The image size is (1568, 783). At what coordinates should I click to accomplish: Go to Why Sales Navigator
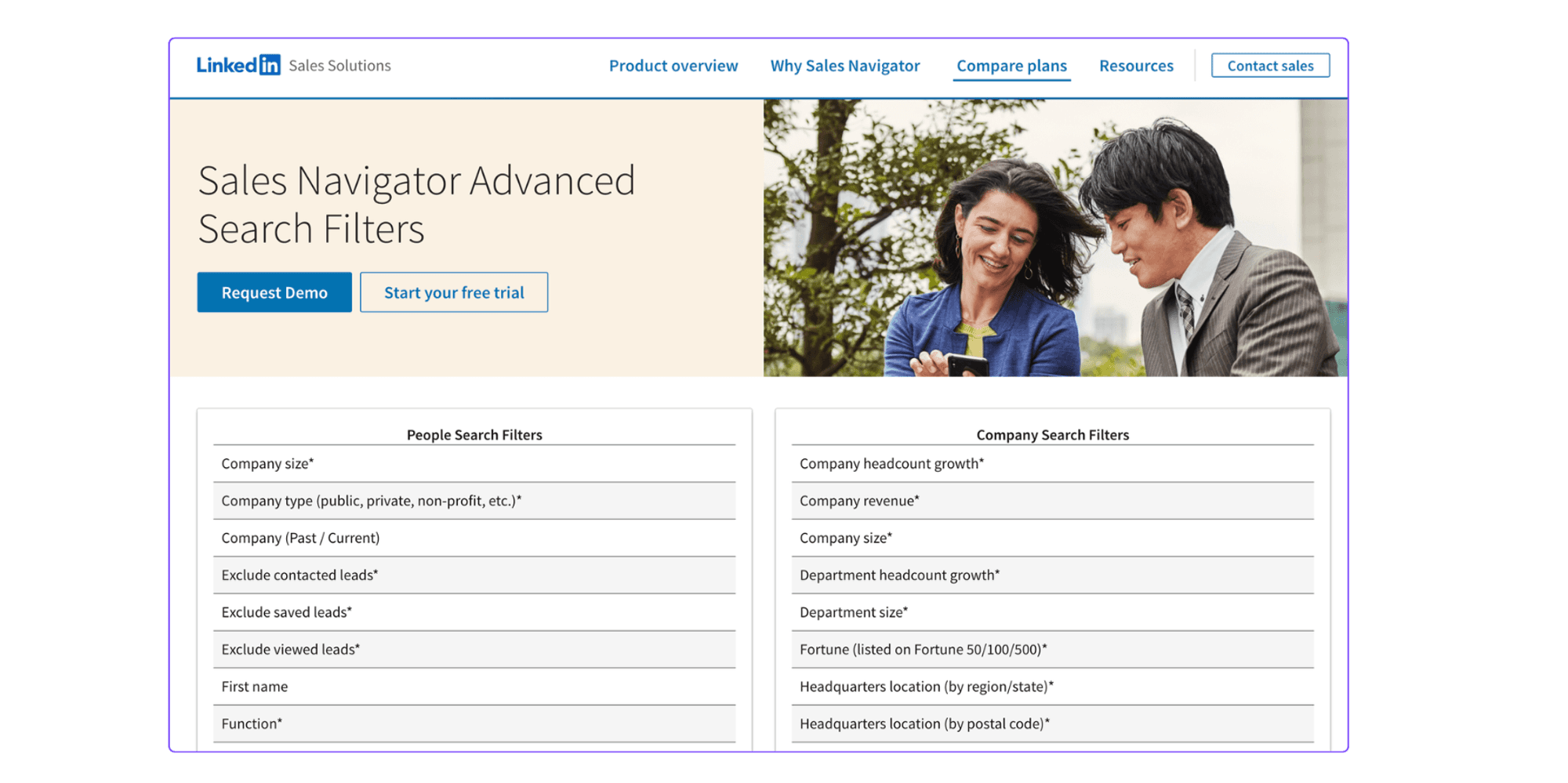click(845, 66)
